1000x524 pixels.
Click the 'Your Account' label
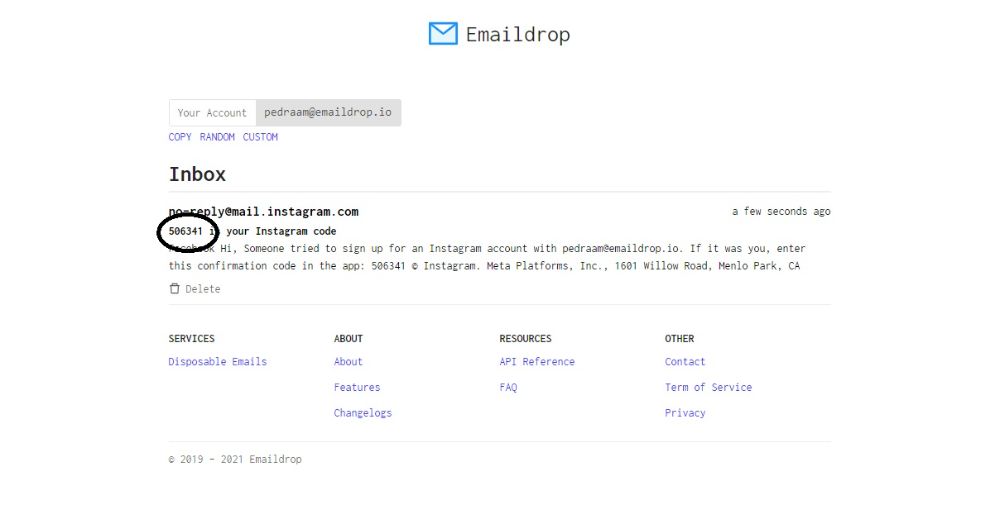[212, 113]
